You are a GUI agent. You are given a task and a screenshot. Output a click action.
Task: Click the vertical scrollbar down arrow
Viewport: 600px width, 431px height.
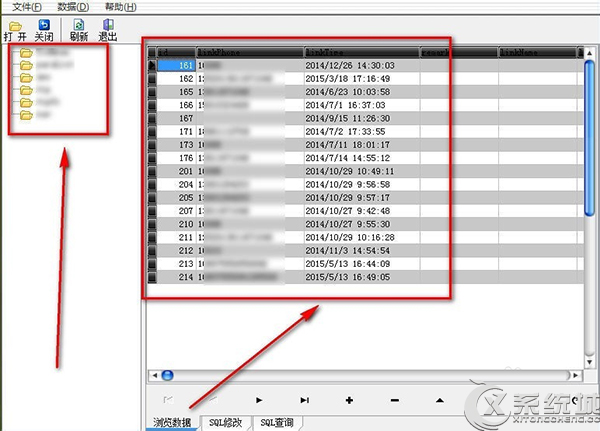tap(590, 362)
